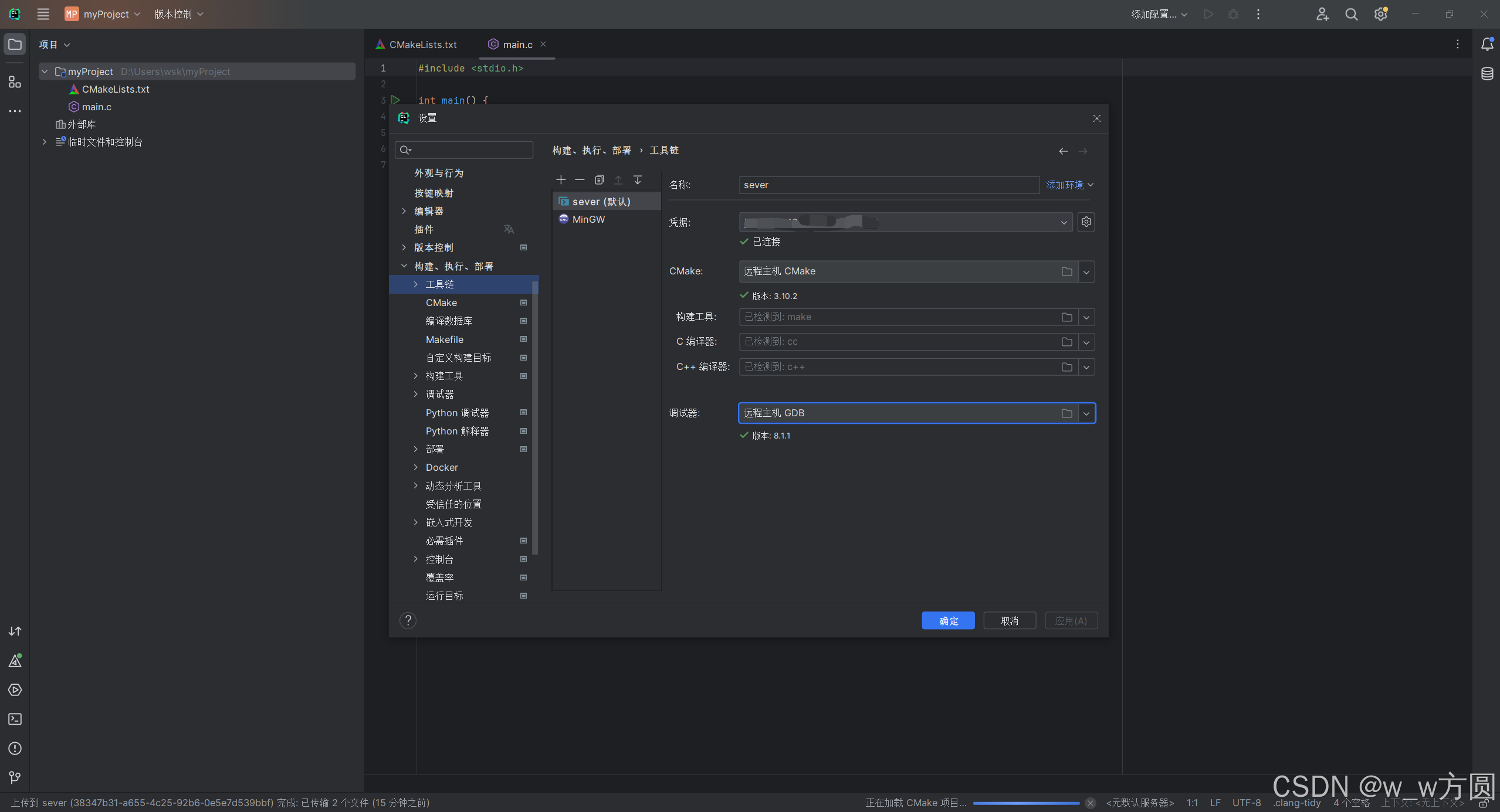Open the Git tool window icon
Viewport: 1500px width, 812px height.
tap(15, 777)
